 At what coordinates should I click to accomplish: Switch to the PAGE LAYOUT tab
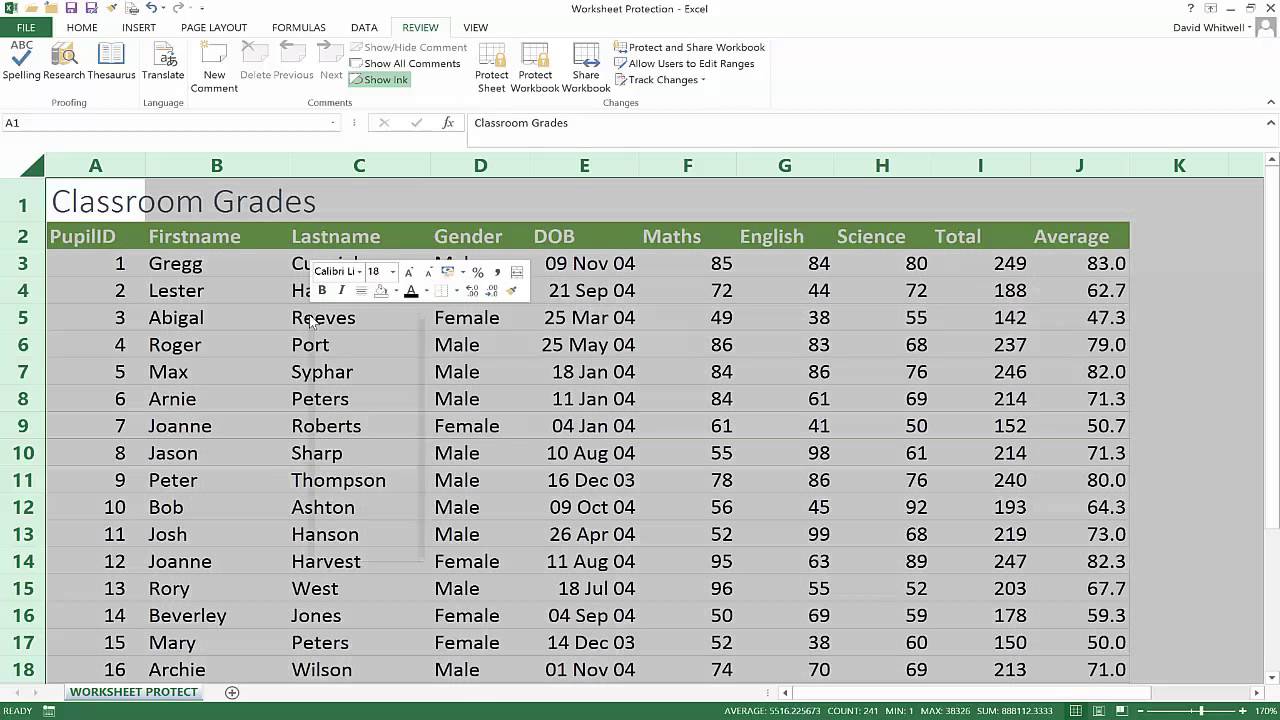[x=214, y=28]
